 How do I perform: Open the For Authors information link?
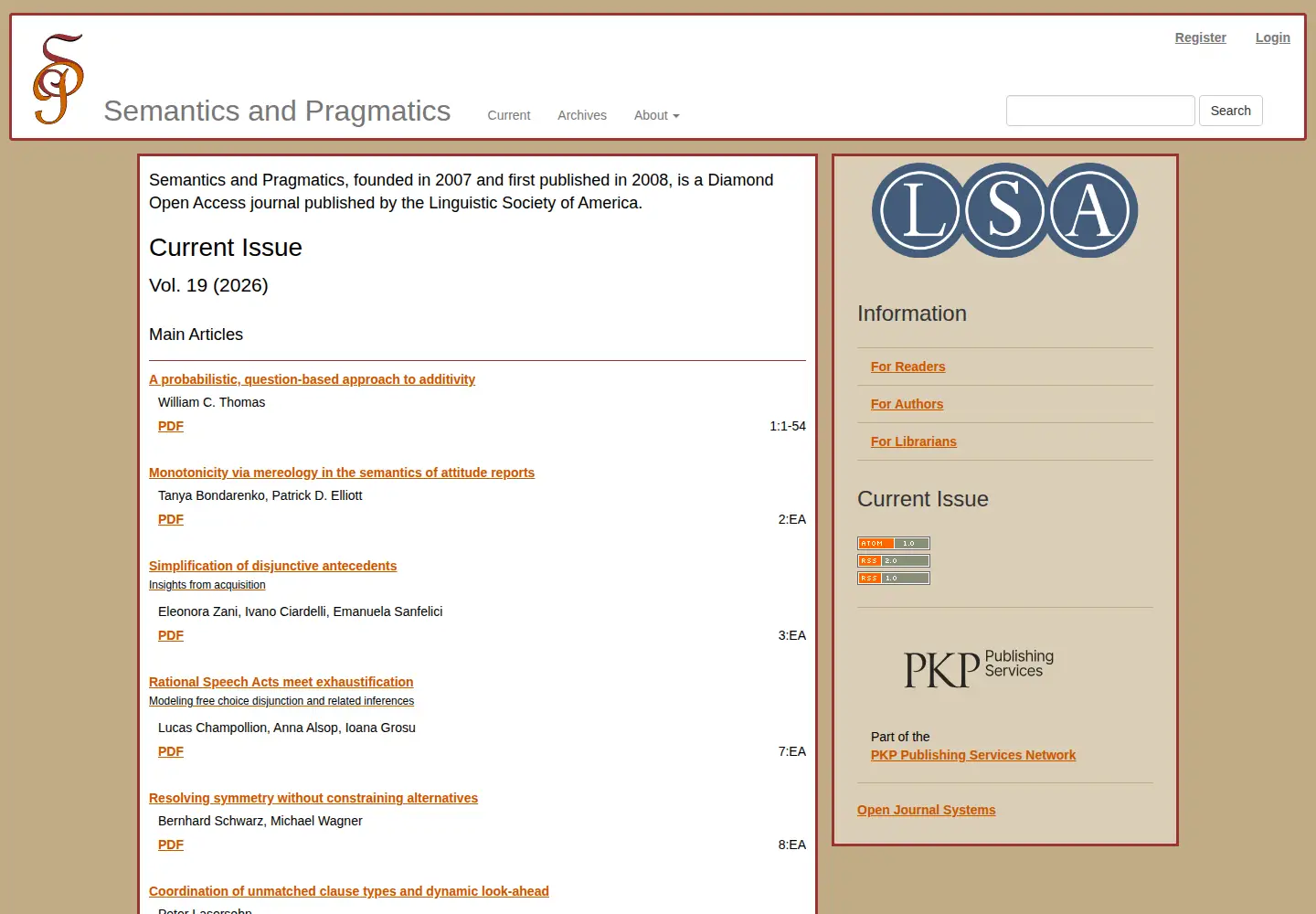pos(907,404)
